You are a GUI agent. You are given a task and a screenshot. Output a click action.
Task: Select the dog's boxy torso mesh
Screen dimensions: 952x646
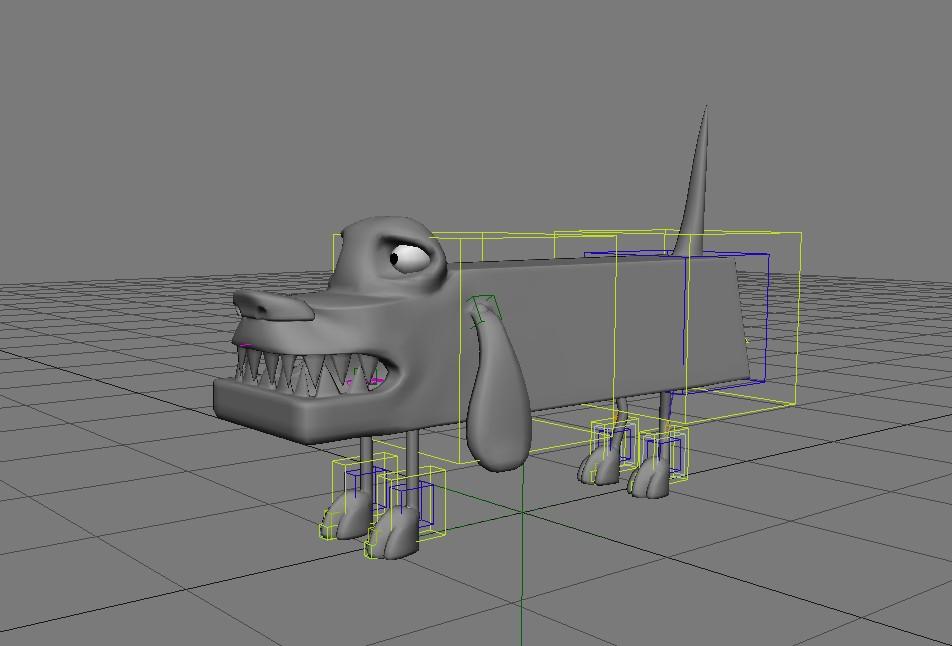(596, 338)
